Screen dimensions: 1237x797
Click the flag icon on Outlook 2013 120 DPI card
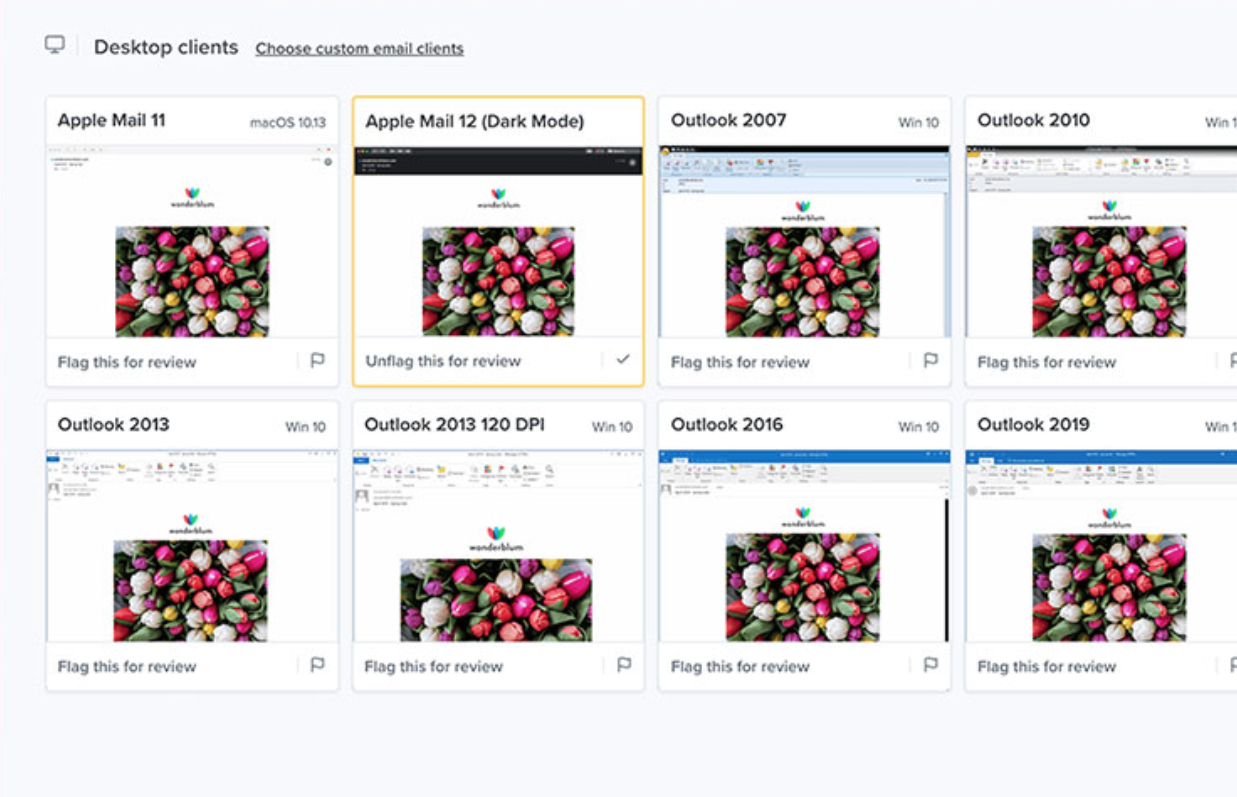tap(624, 663)
